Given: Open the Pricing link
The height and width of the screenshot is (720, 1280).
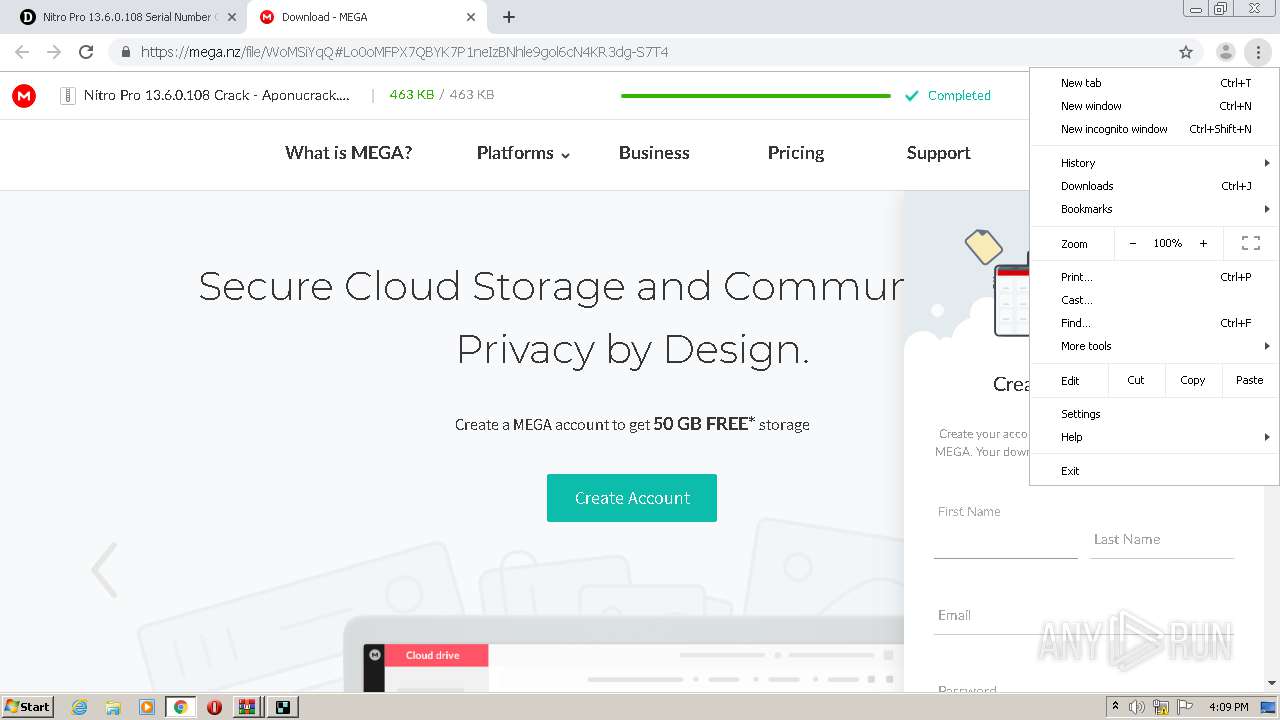Looking at the screenshot, I should coord(796,153).
